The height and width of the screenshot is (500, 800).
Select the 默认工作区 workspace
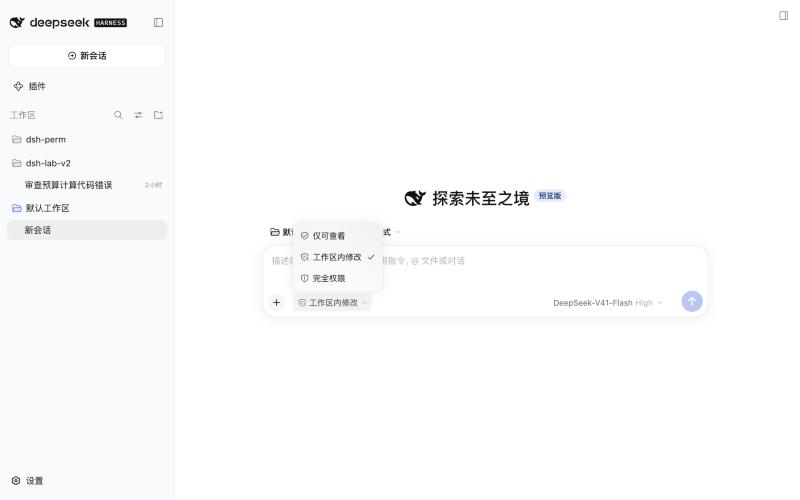coord(87,208)
